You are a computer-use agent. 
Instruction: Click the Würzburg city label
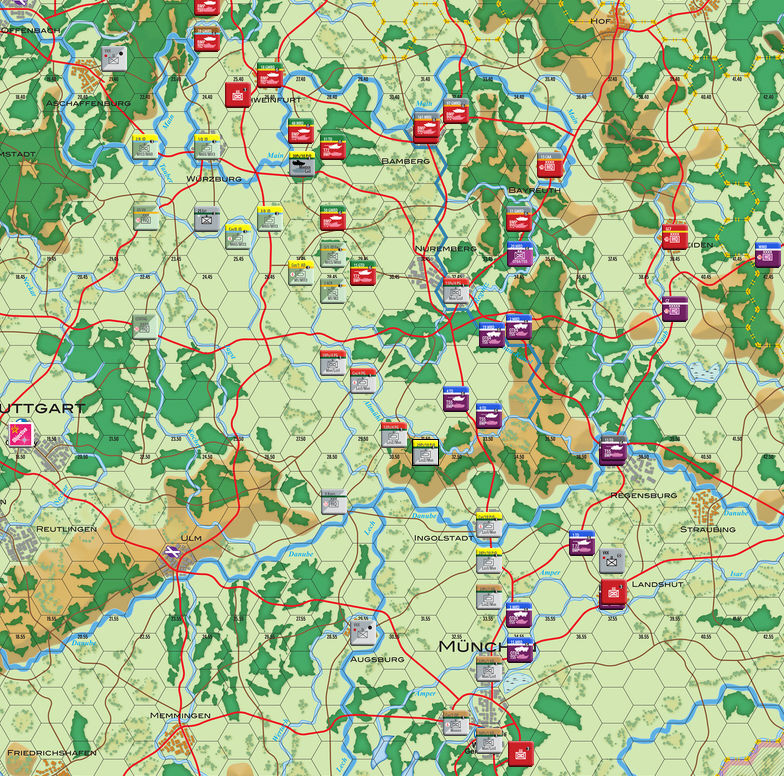[x=214, y=178]
